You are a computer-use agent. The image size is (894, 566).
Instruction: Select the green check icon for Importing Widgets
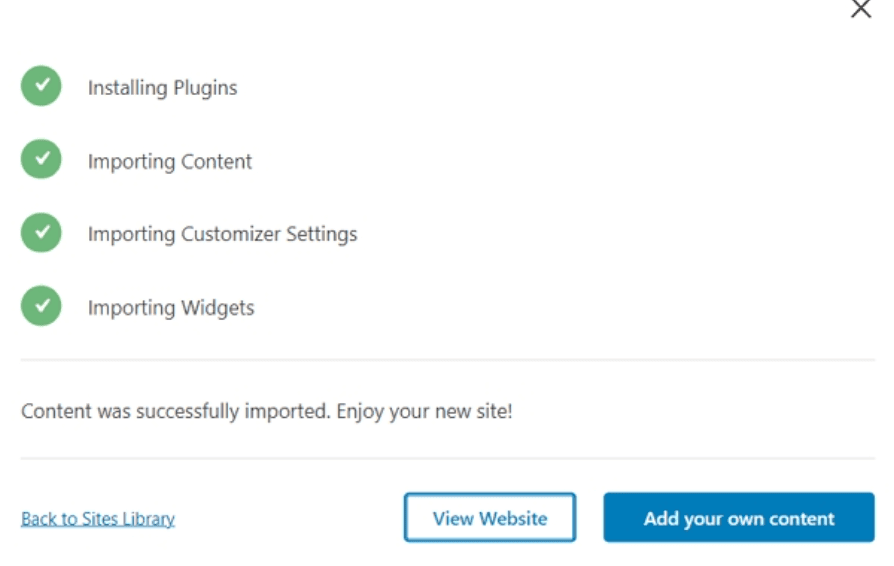coord(41,306)
